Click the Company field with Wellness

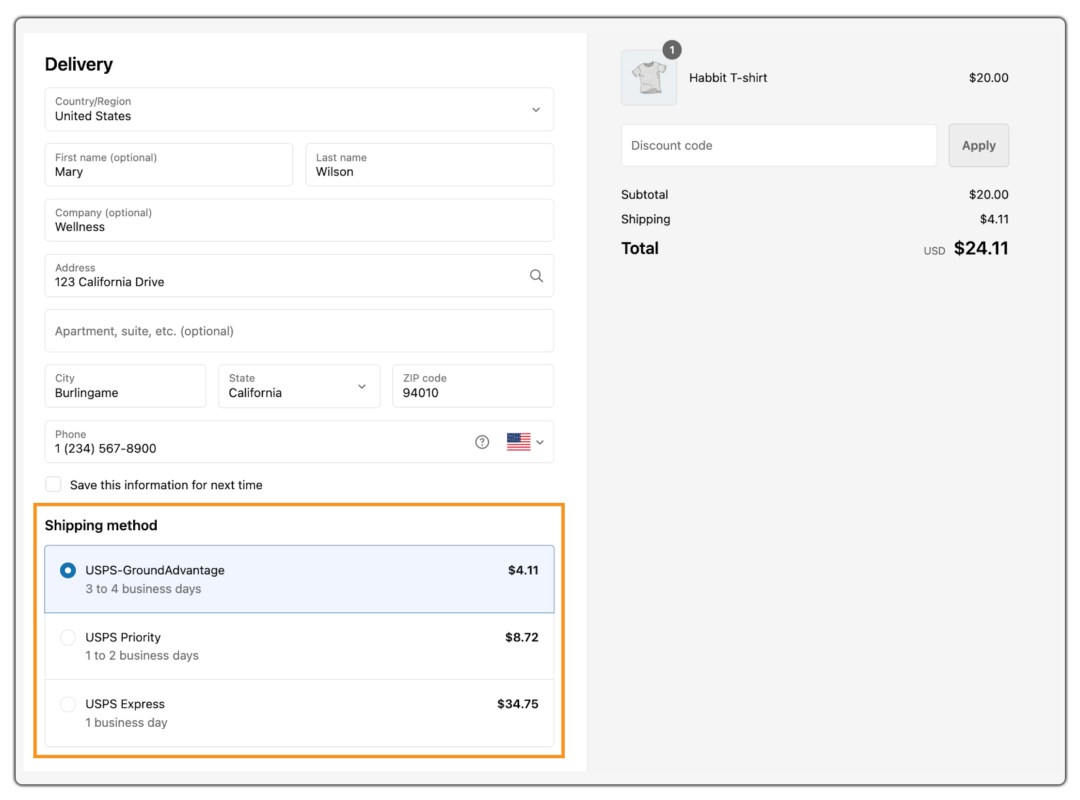click(x=299, y=220)
